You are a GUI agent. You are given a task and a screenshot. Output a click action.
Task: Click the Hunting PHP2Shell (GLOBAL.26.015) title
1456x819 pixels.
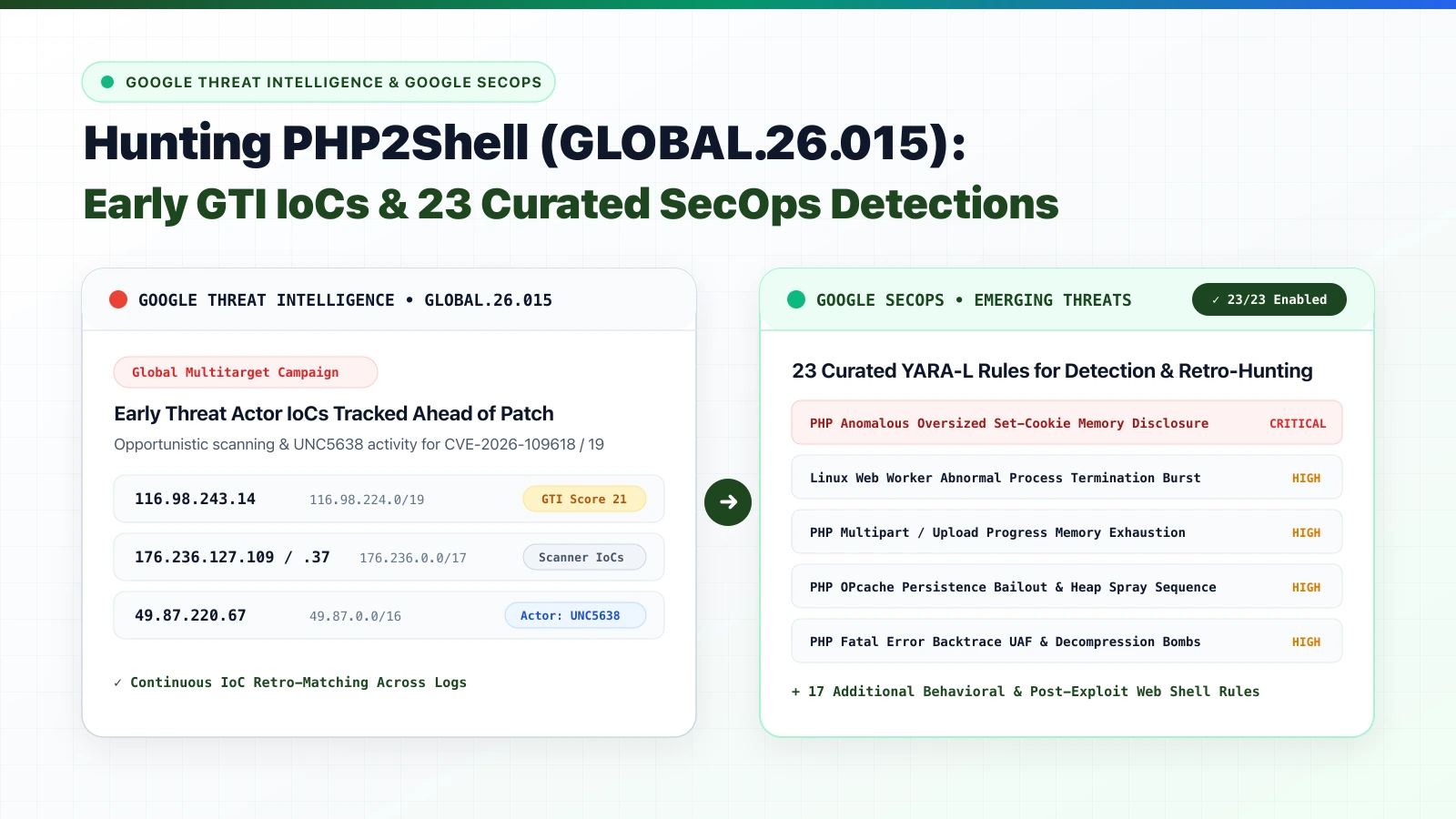524,144
